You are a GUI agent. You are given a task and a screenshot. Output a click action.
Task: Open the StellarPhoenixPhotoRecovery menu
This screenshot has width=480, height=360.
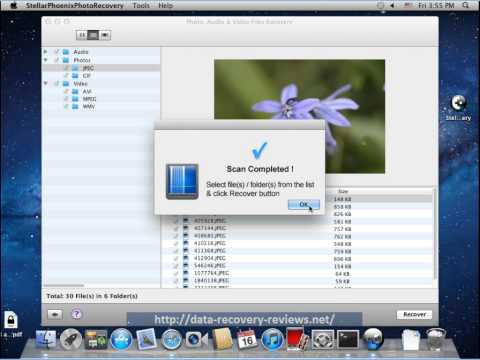tap(75, 5)
